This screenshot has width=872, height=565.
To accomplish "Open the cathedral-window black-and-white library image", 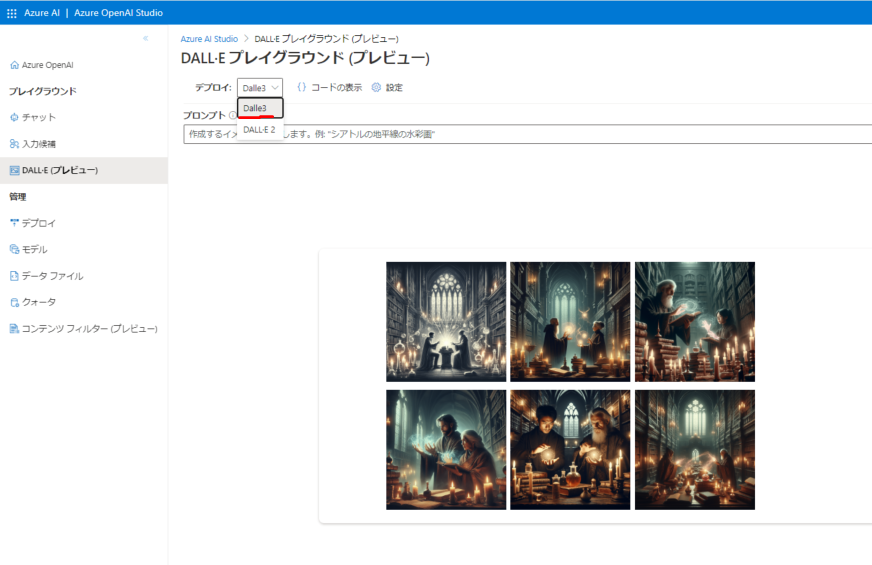I will 446,322.
